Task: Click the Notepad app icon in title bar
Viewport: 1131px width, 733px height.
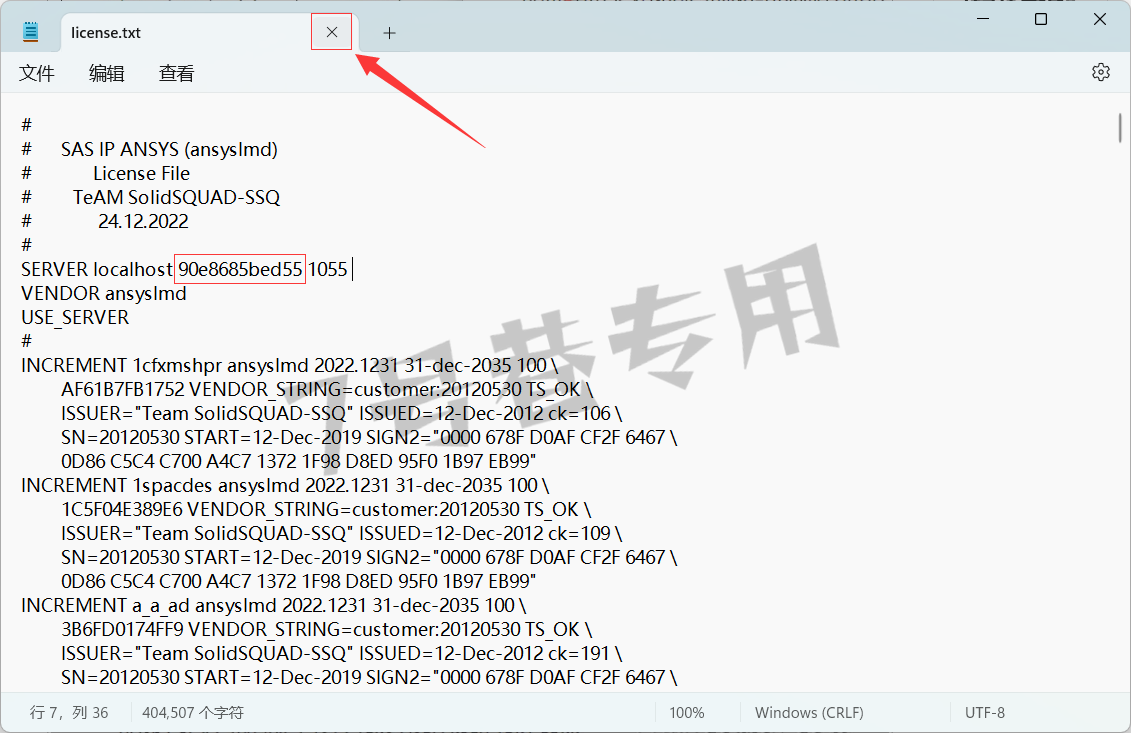Action: tap(30, 32)
